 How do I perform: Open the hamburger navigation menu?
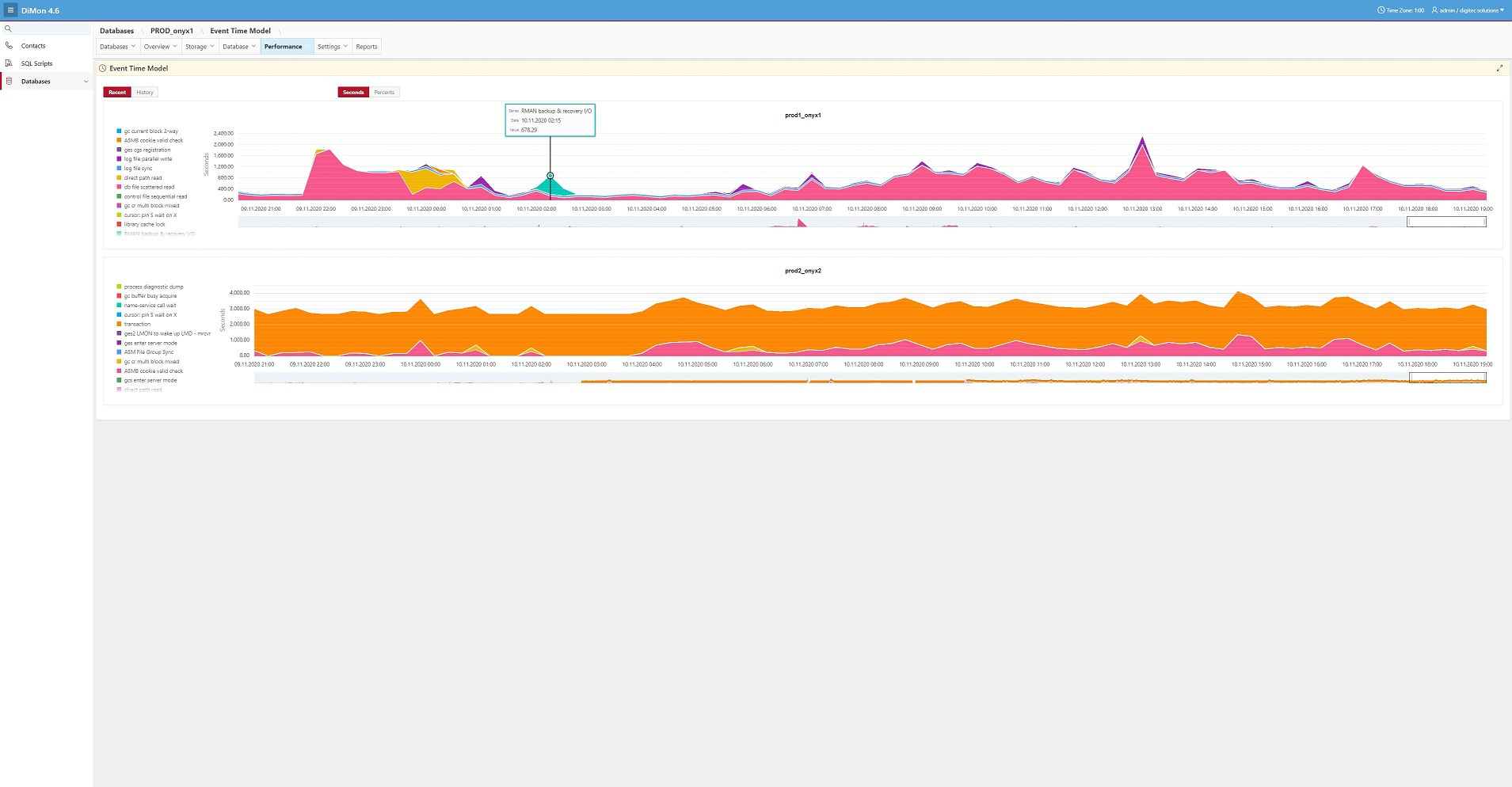[10, 10]
